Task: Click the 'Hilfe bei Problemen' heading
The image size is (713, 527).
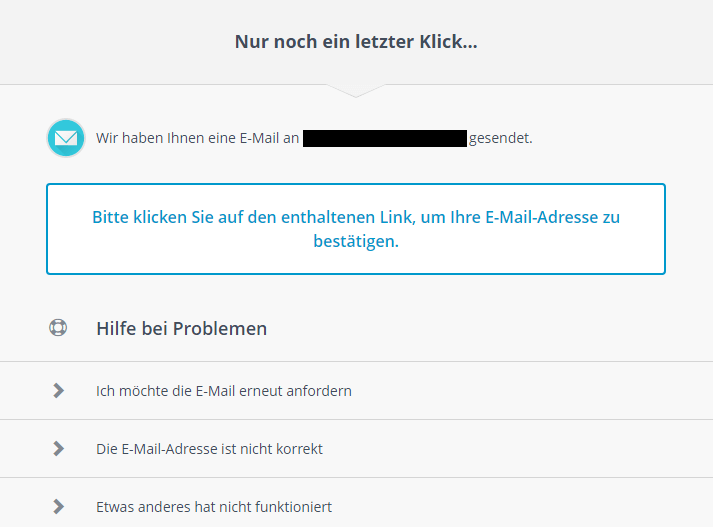Action: (x=181, y=328)
